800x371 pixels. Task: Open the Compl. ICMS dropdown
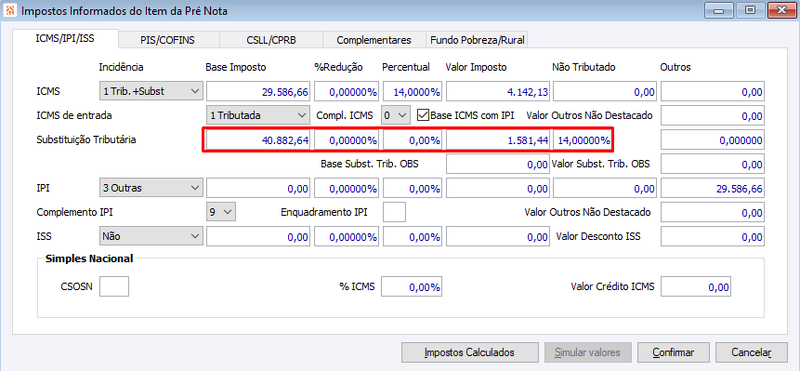[396, 115]
